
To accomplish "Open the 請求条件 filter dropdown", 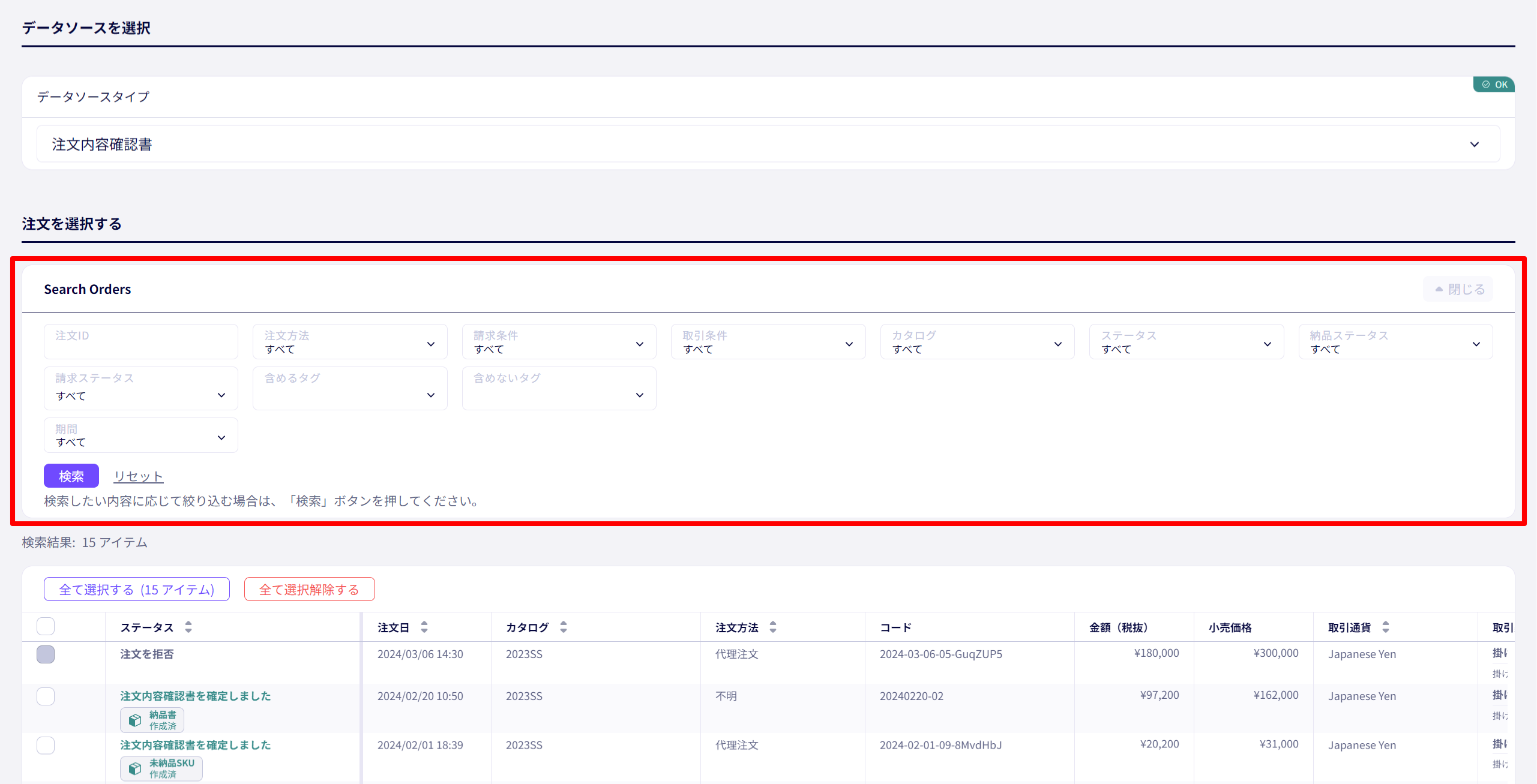I will click(559, 342).
